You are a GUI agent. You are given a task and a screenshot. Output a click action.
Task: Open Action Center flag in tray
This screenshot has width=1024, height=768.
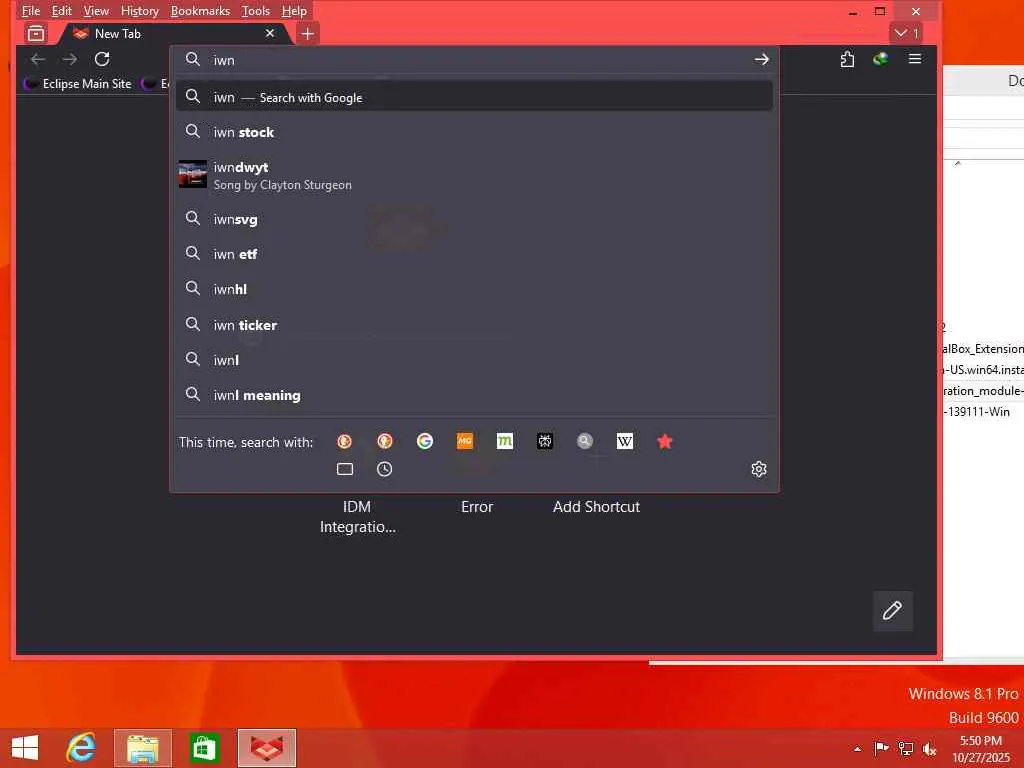[881, 748]
